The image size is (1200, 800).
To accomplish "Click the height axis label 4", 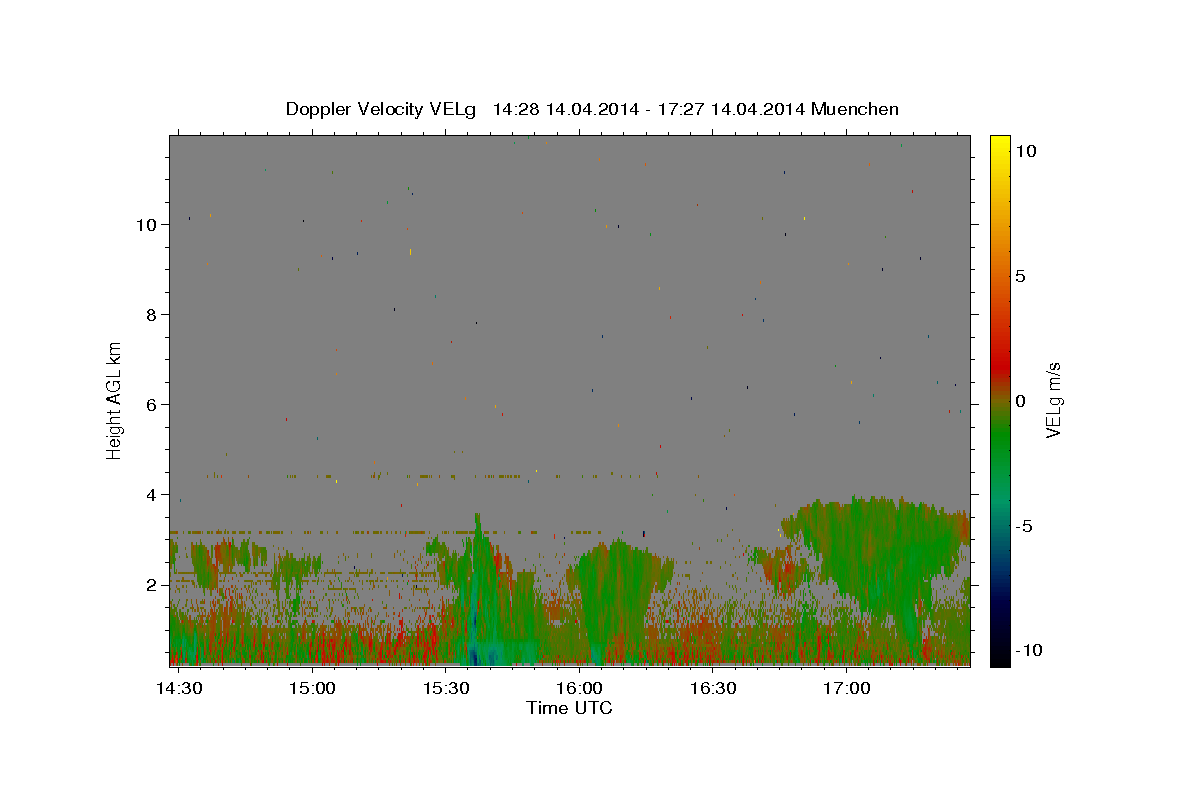I will click(x=152, y=495).
